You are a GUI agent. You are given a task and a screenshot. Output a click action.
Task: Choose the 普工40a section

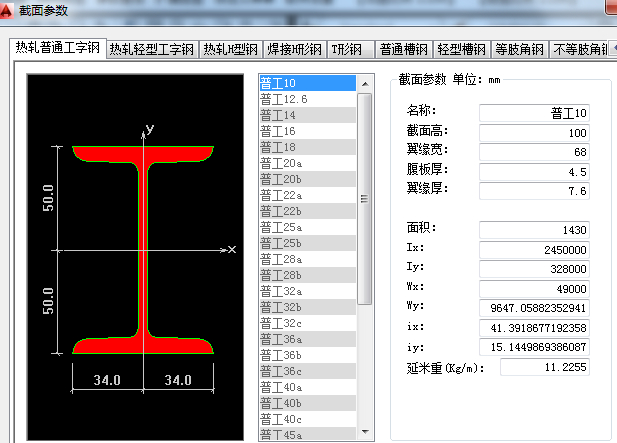[308, 388]
